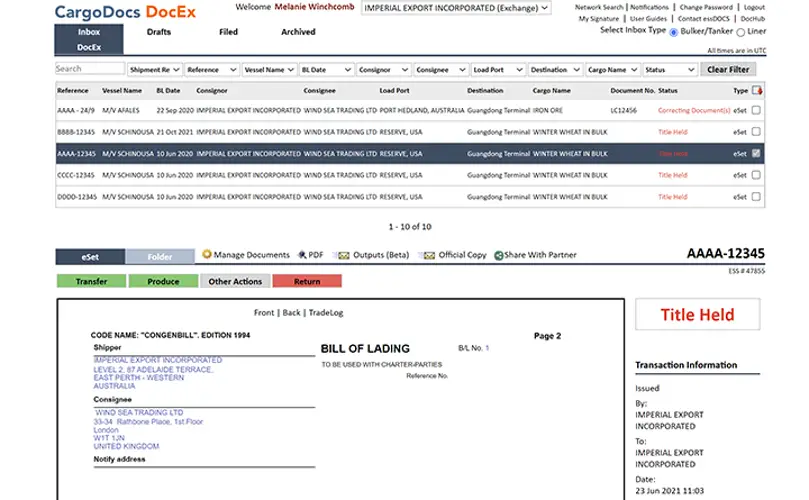This screenshot has height=500, width=809.
Task: Open the Status filter dropdown
Action: click(670, 70)
